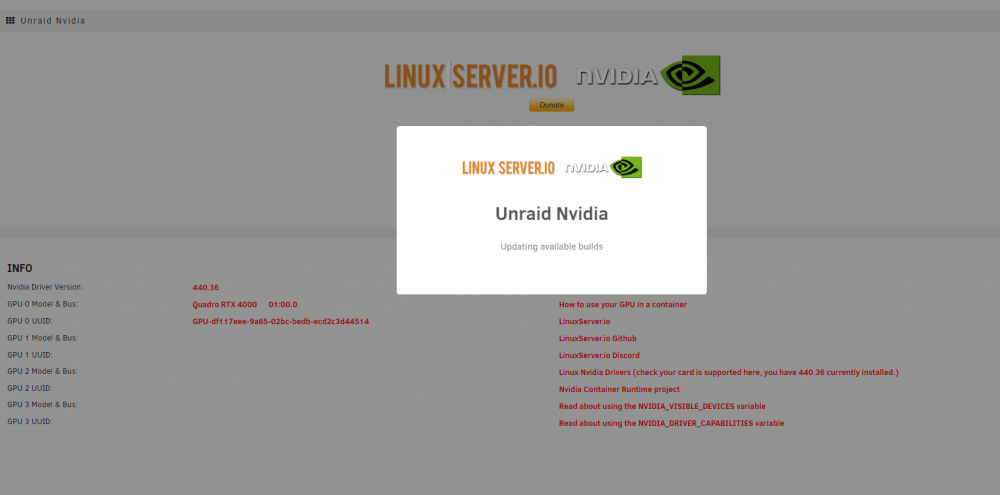Viewport: 1000px width, 495px height.
Task: Click the GPU 1 Model & Bus label
Action: pos(42,337)
